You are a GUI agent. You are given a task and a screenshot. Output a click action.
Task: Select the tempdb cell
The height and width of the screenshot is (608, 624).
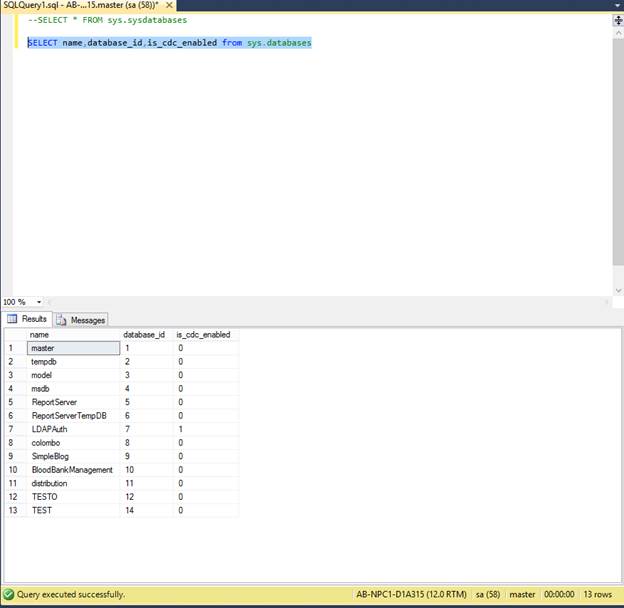tap(73, 362)
